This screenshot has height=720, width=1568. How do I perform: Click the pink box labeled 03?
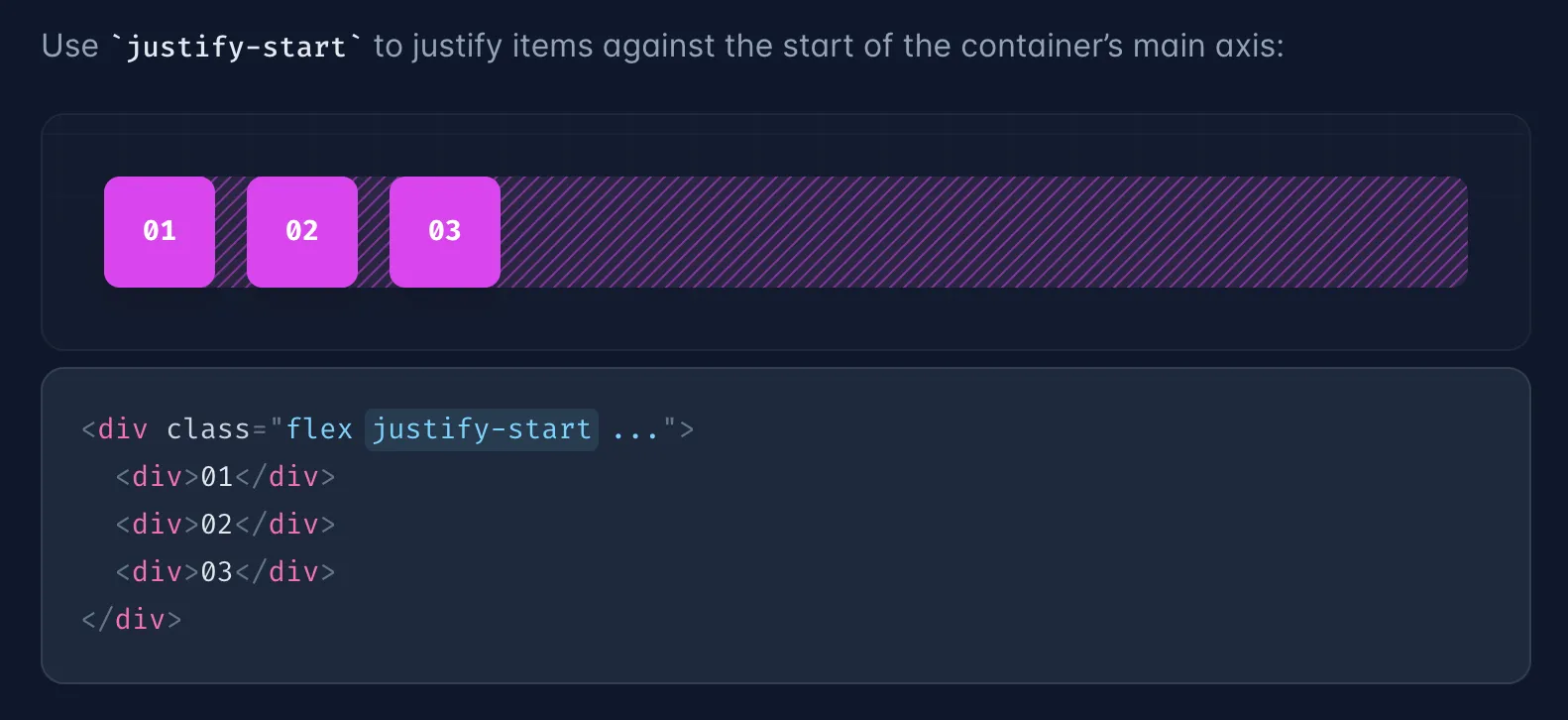445,232
